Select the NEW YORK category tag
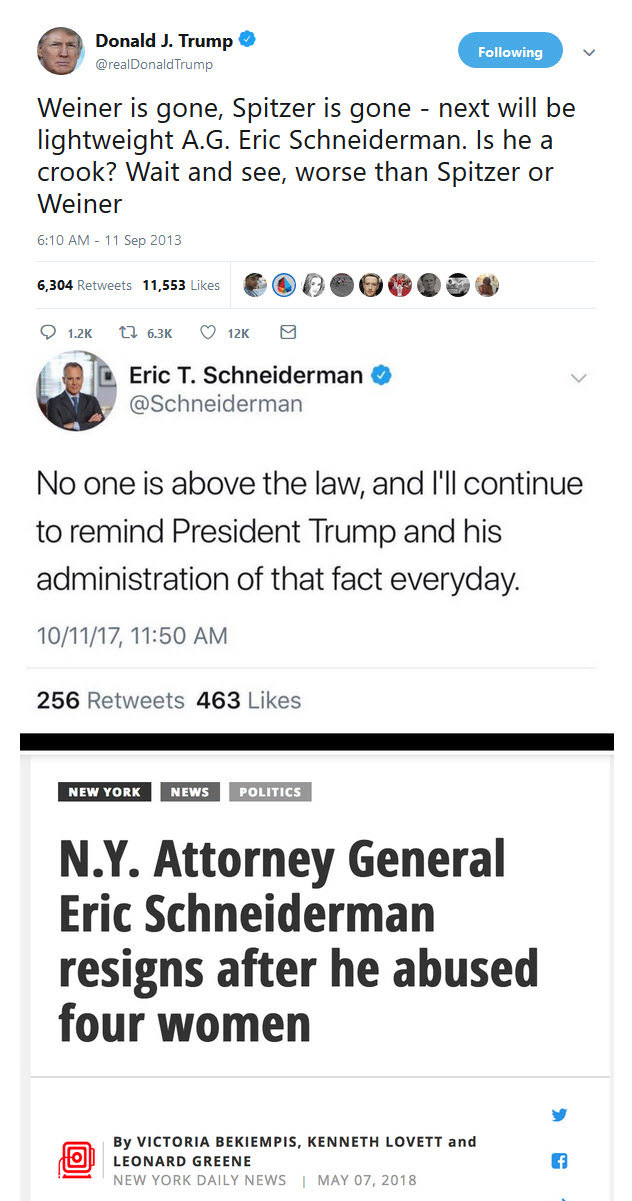 (105, 792)
